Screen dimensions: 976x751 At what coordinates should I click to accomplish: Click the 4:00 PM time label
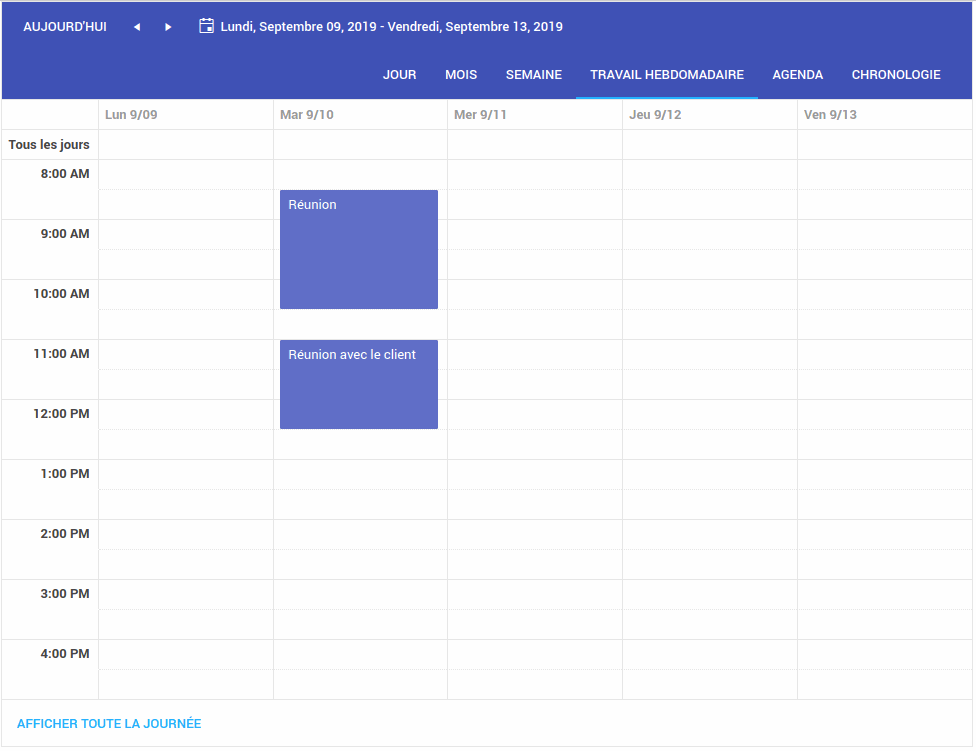point(65,654)
